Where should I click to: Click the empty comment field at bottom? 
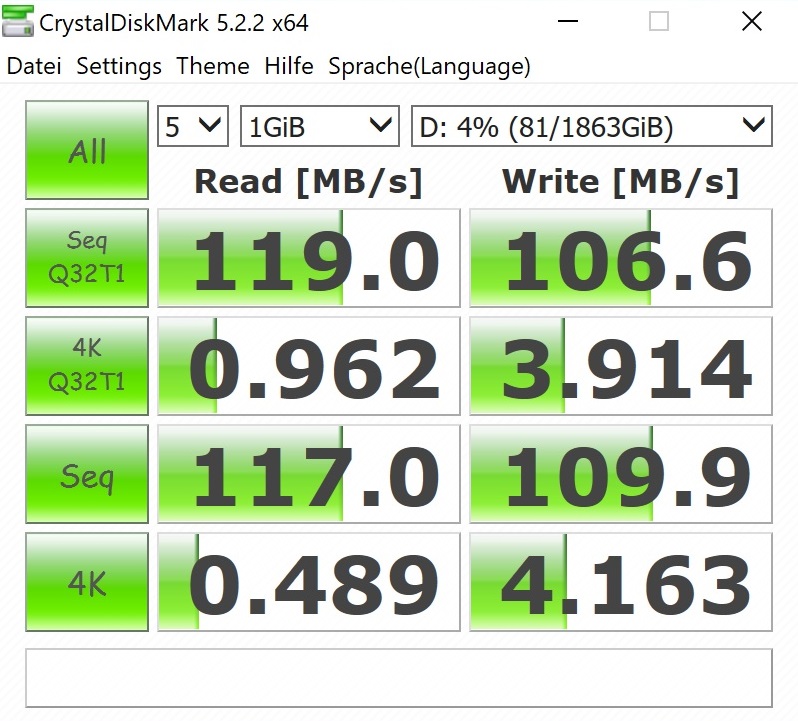click(x=398, y=678)
